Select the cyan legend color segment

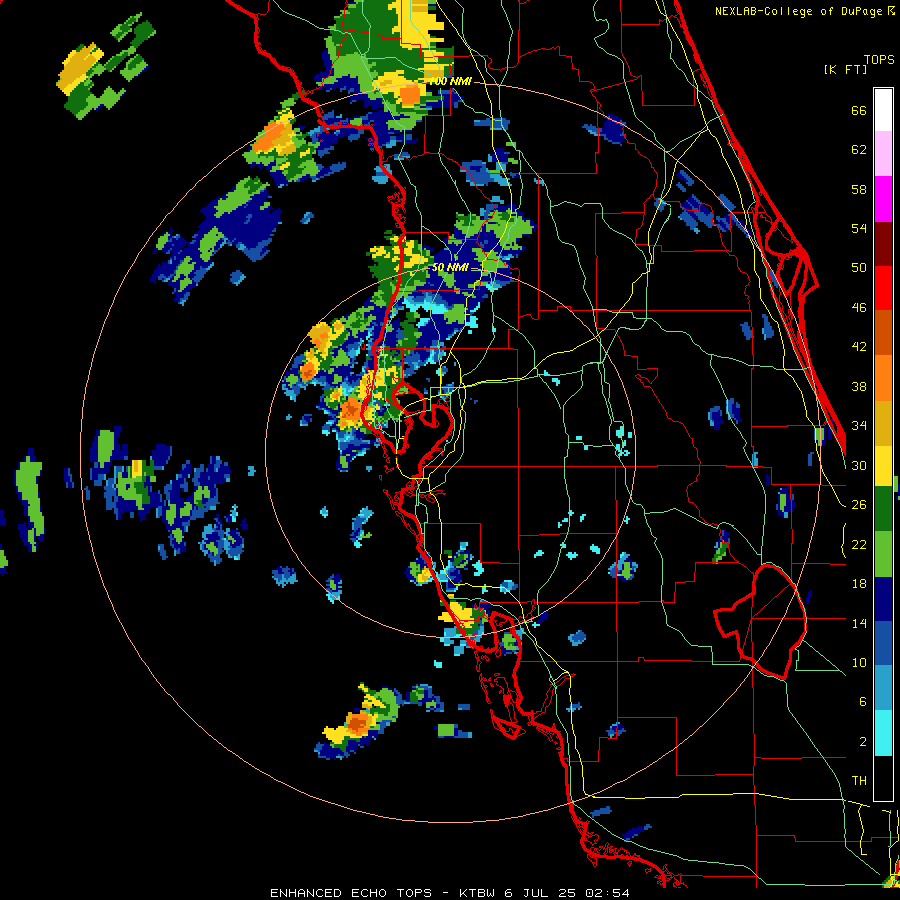coord(883,733)
